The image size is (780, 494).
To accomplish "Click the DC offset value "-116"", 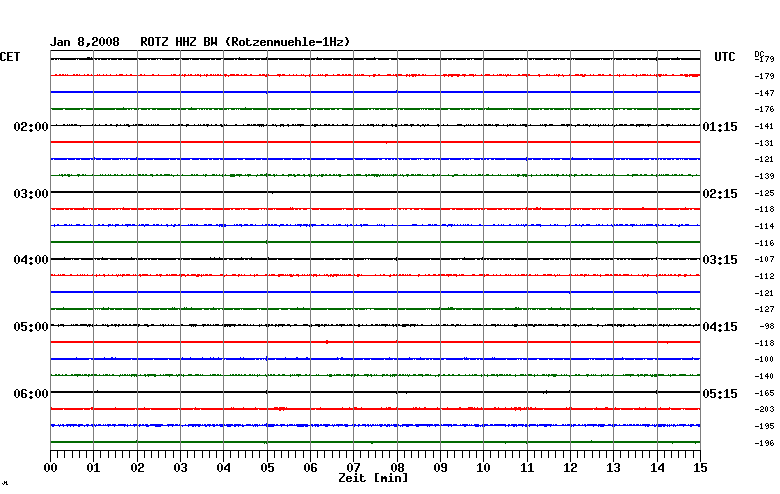I will [765, 243].
